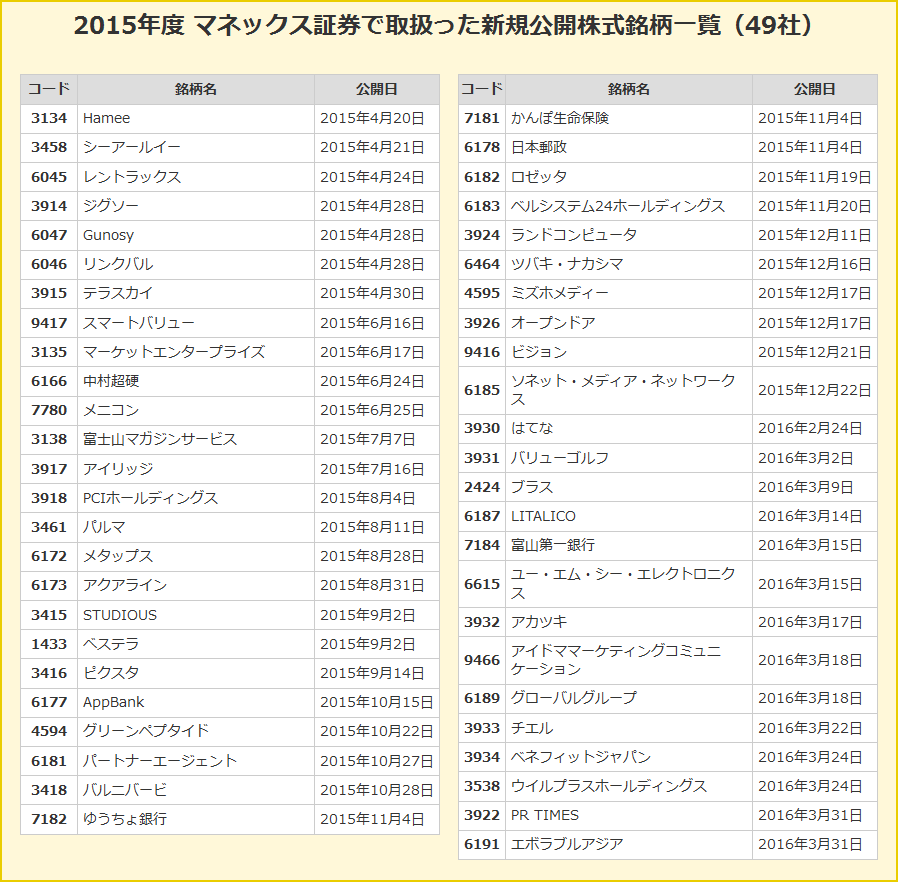The height and width of the screenshot is (882, 898).
Task: Select code 3926 for オープンドア
Action: point(482,323)
